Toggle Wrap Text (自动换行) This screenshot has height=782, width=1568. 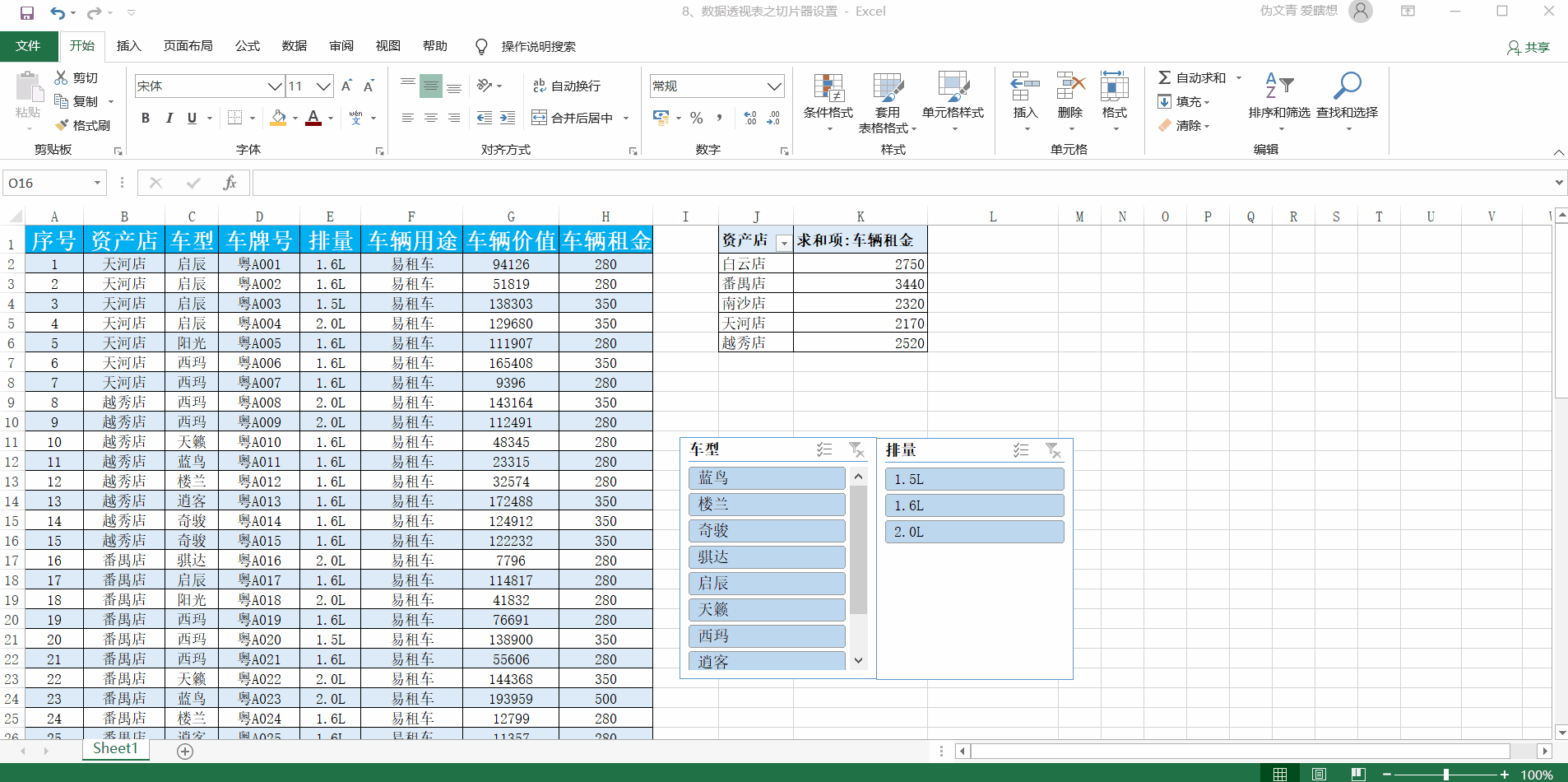(x=567, y=86)
